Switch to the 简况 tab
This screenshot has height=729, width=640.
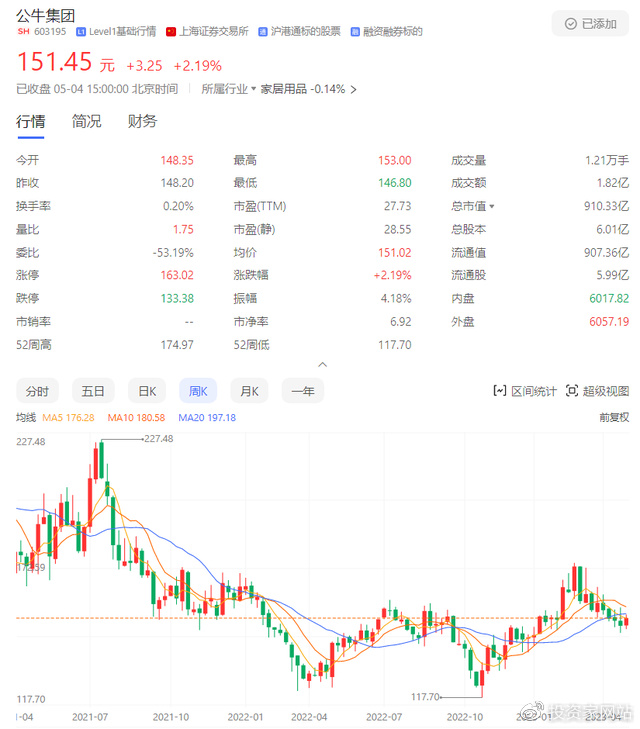tap(86, 122)
